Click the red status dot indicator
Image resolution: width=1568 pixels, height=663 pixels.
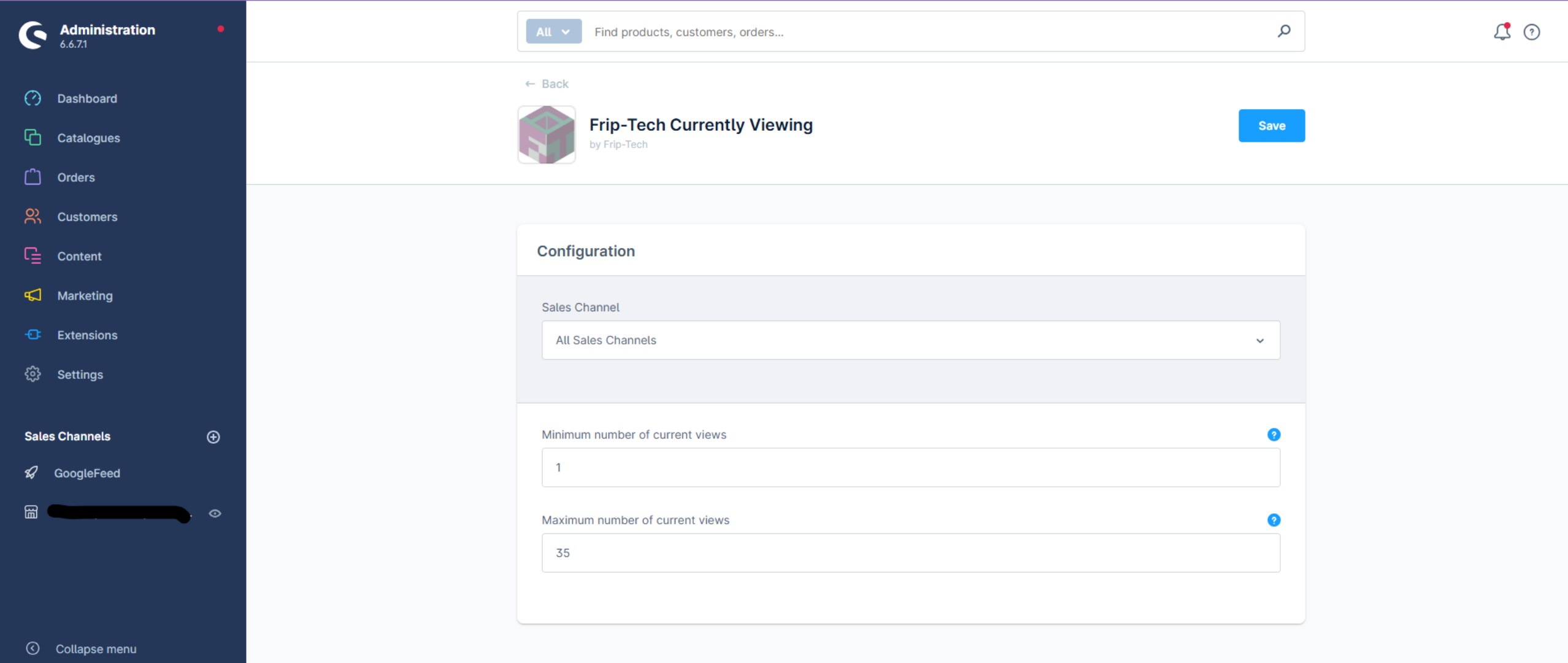[x=221, y=29]
